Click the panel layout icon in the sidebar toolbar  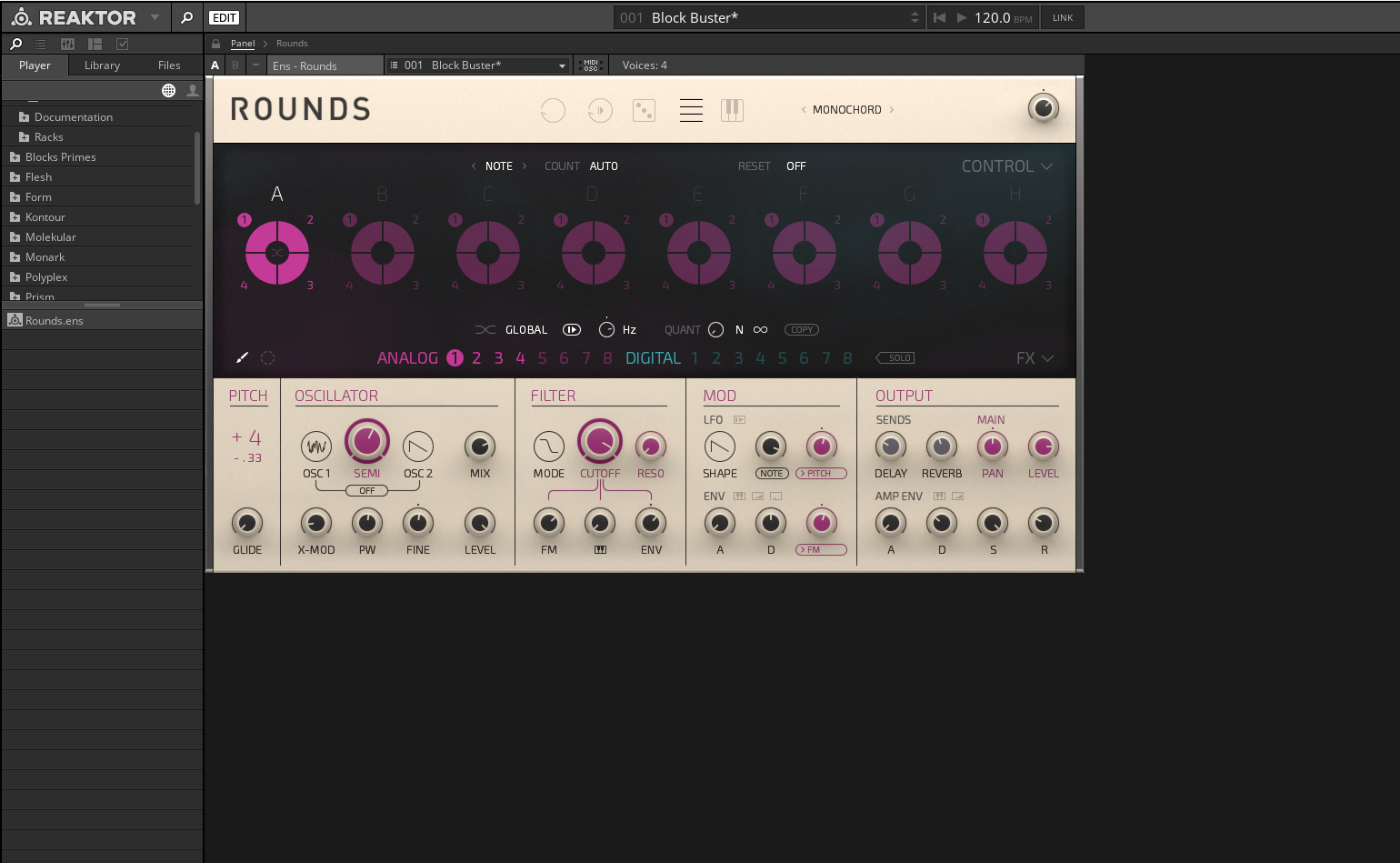[95, 44]
